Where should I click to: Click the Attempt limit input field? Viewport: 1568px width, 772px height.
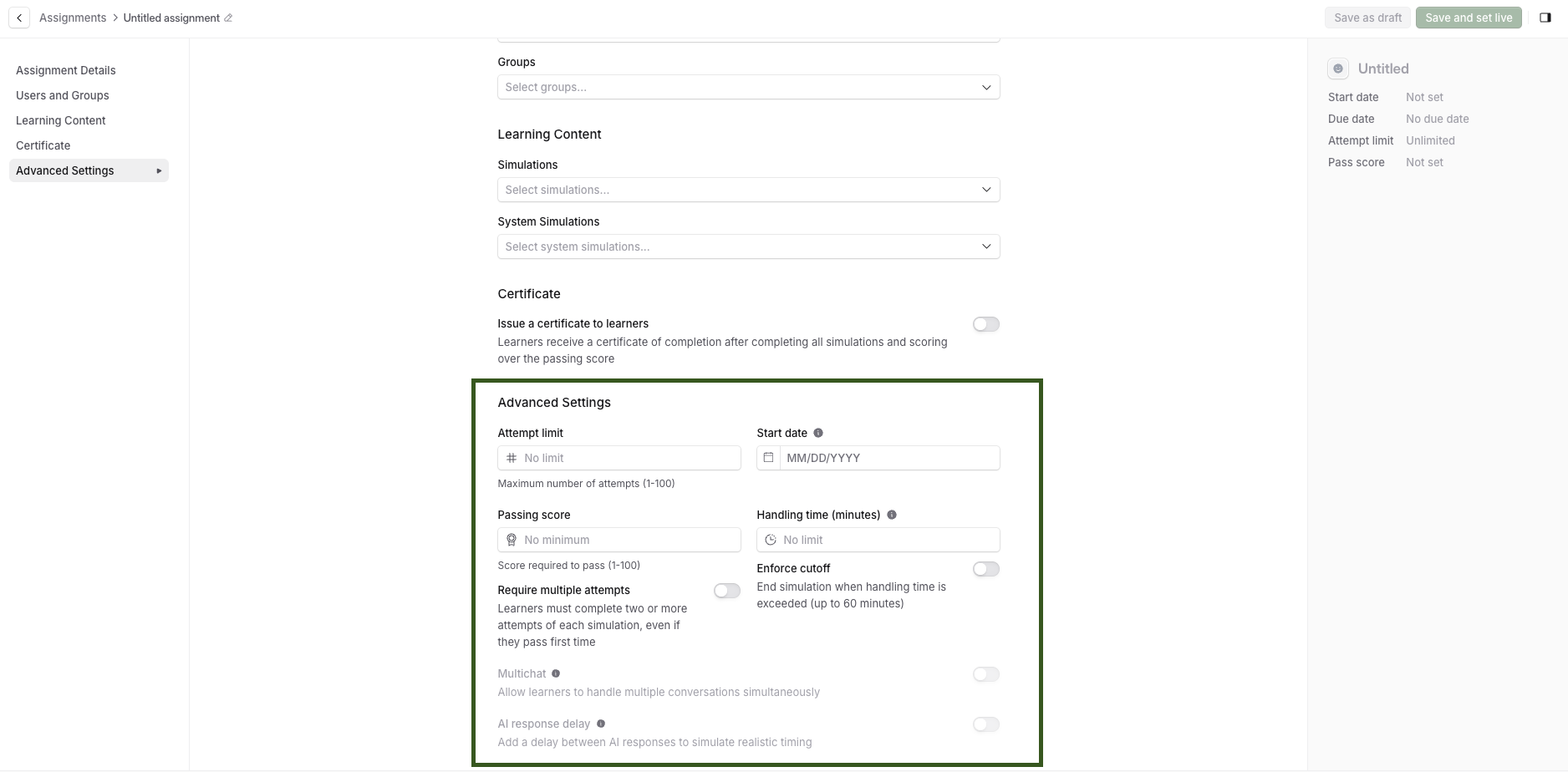pyautogui.click(x=619, y=458)
